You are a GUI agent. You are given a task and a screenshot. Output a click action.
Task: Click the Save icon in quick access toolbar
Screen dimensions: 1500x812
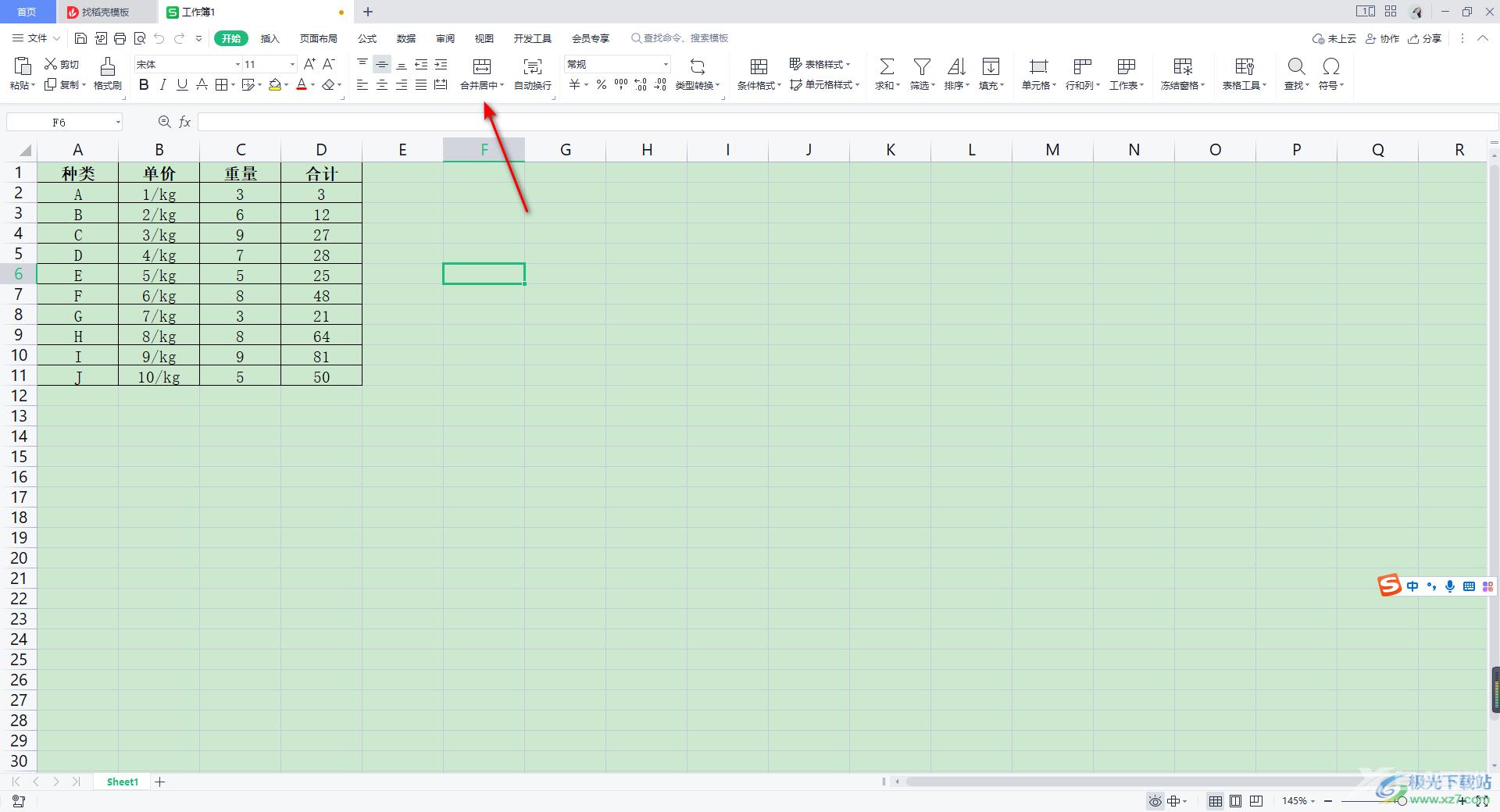tap(80, 38)
